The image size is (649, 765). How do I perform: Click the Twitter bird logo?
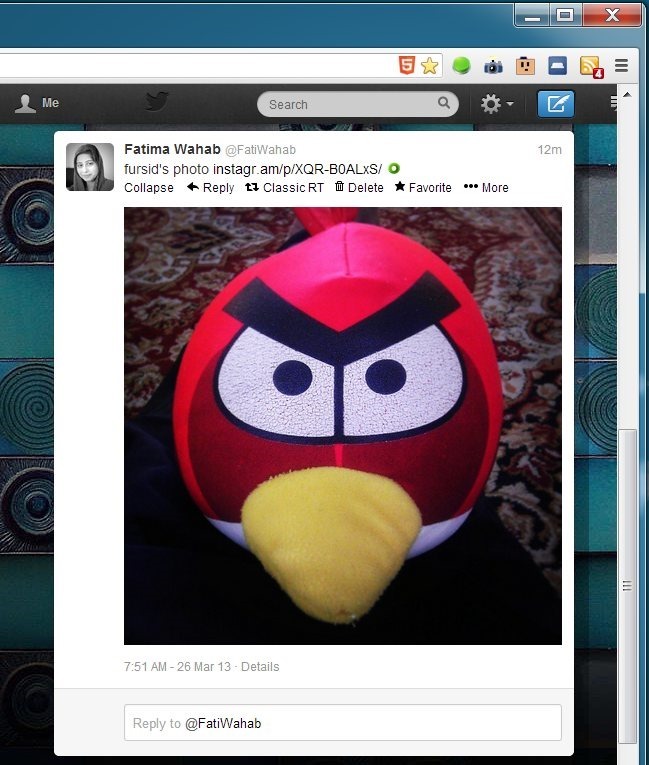(157, 102)
